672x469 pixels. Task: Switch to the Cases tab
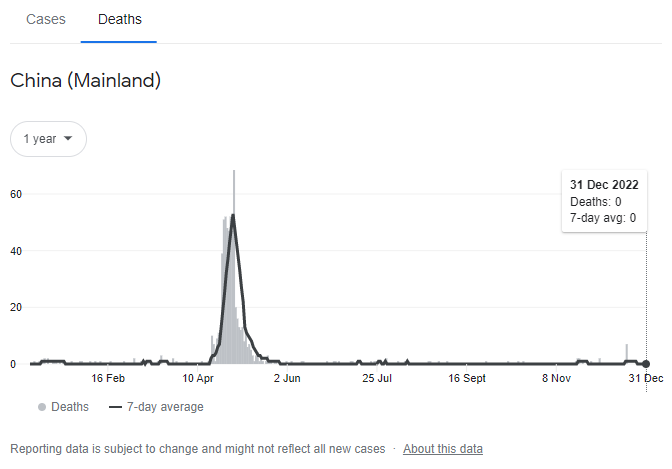(x=46, y=19)
